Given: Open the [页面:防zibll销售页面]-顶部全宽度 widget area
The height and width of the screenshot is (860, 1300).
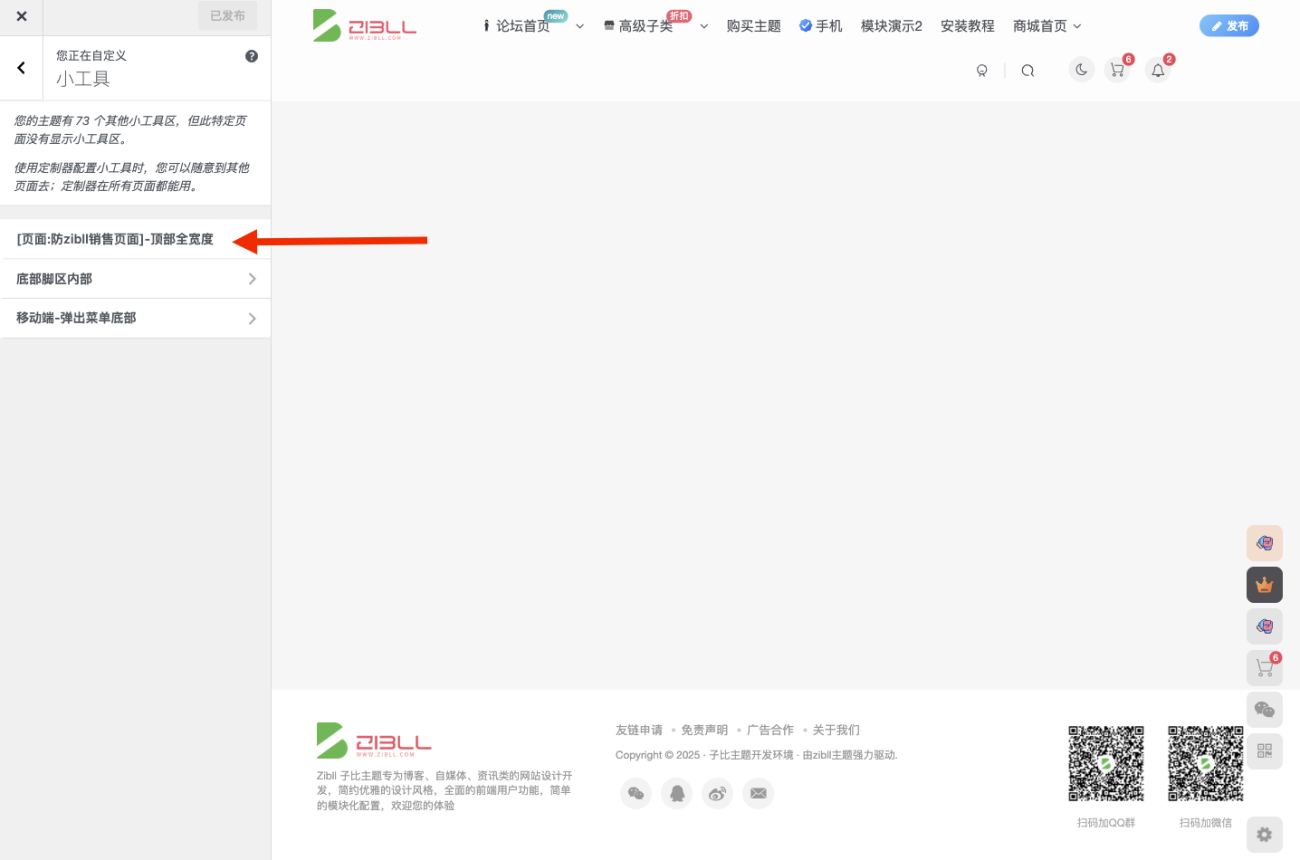Looking at the screenshot, I should tap(135, 240).
